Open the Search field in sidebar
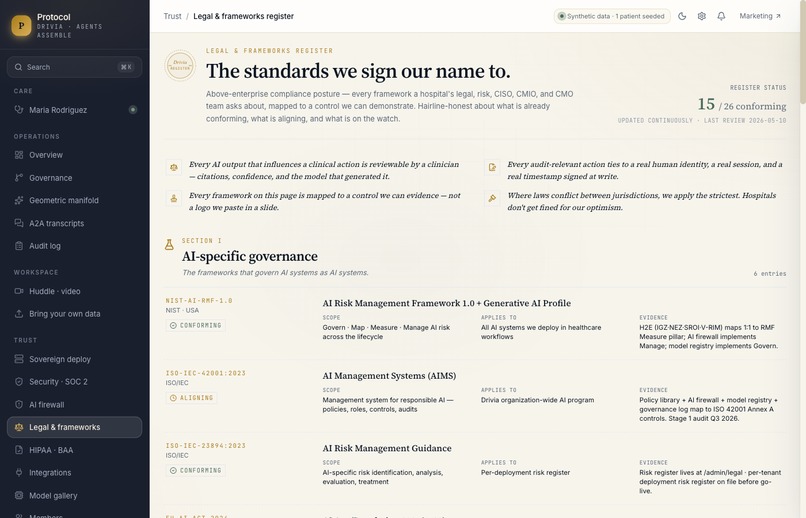The height and width of the screenshot is (518, 806). coord(75,67)
